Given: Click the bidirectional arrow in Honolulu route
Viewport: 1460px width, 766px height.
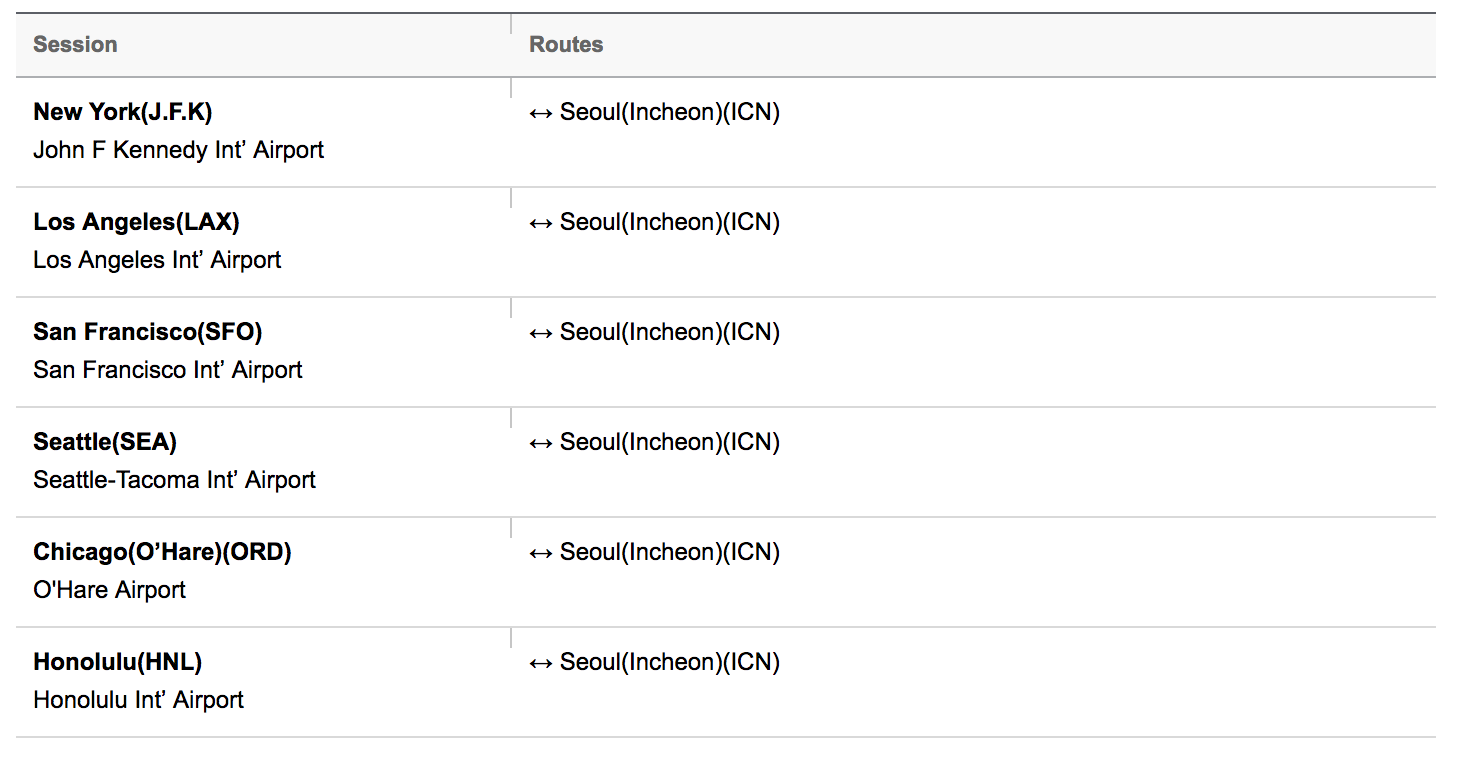Looking at the screenshot, I should tap(541, 663).
